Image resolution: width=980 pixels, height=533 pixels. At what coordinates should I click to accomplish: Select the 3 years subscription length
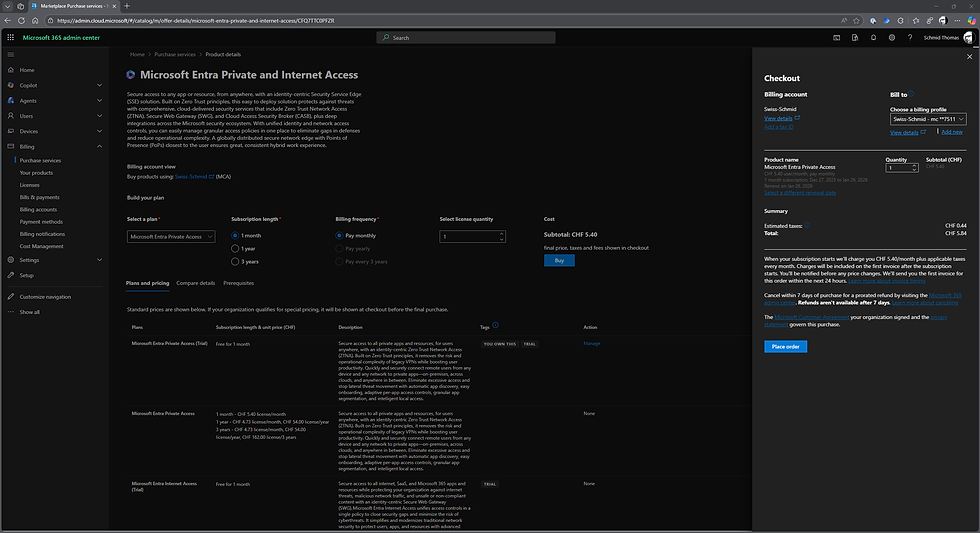point(235,262)
